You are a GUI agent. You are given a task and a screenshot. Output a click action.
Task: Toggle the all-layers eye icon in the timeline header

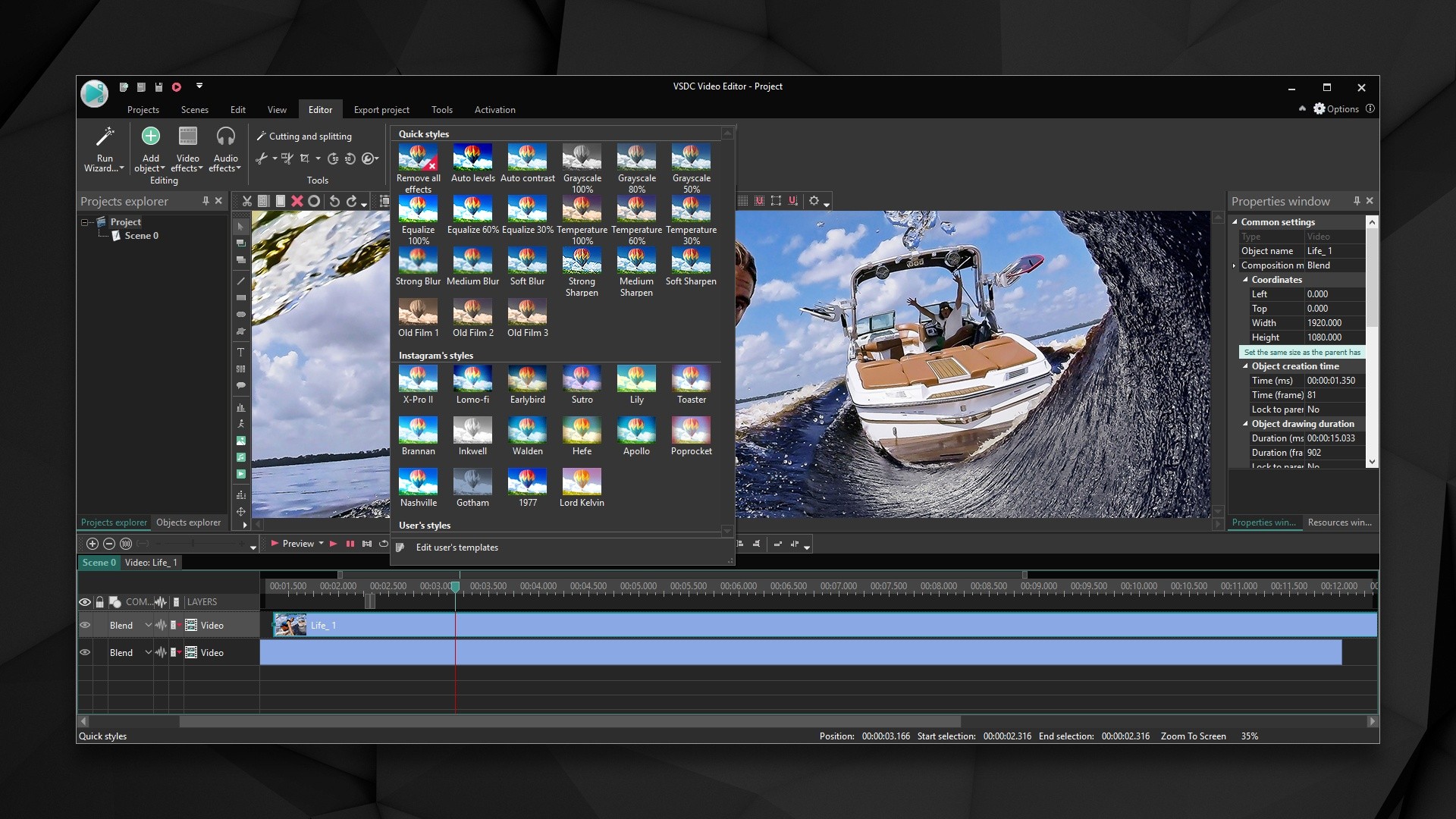coord(85,602)
